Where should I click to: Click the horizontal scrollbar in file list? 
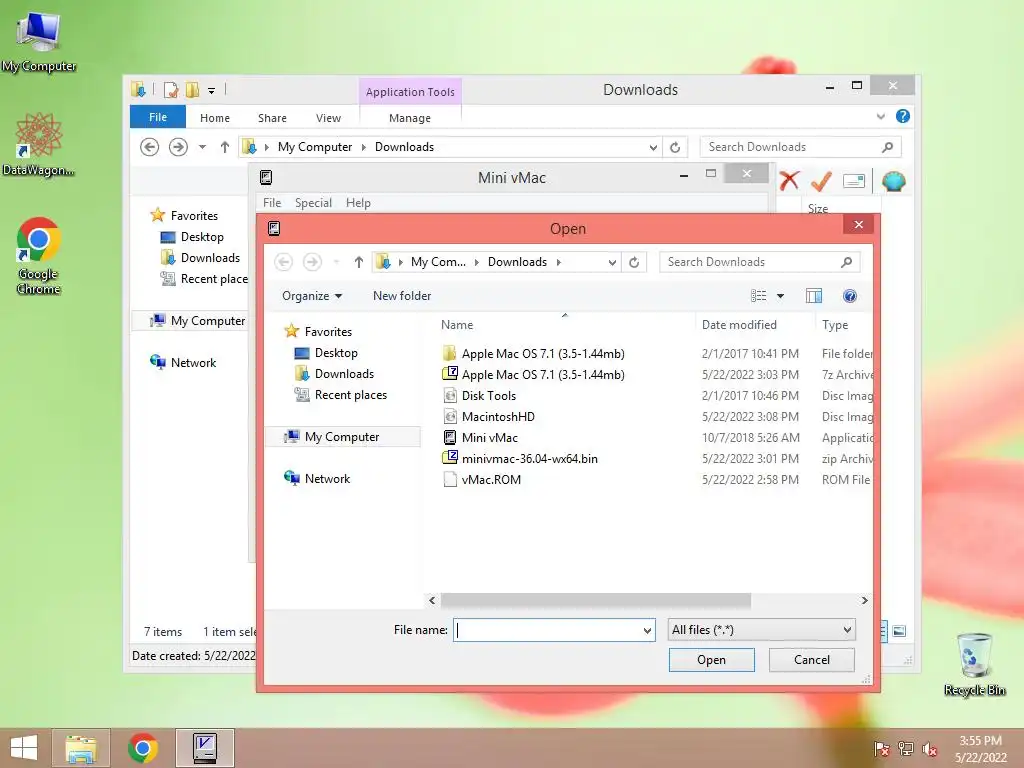coord(596,600)
